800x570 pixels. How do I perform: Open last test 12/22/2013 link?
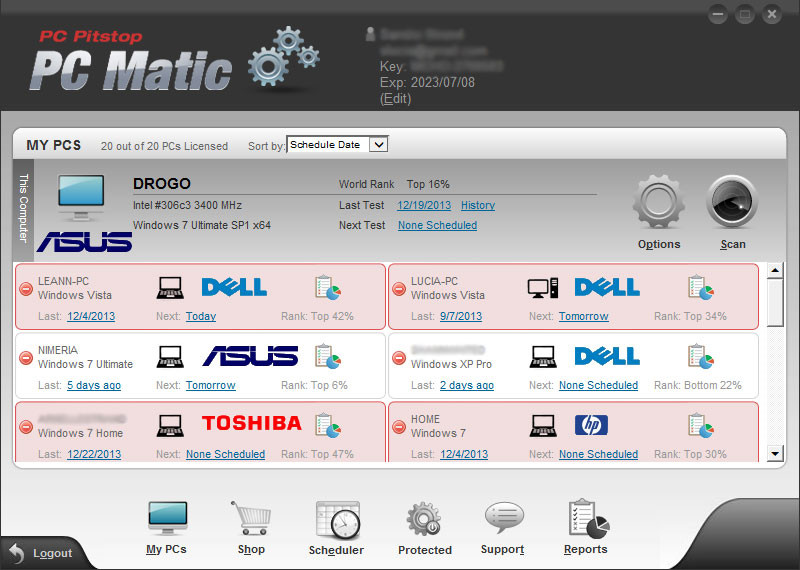pos(94,454)
